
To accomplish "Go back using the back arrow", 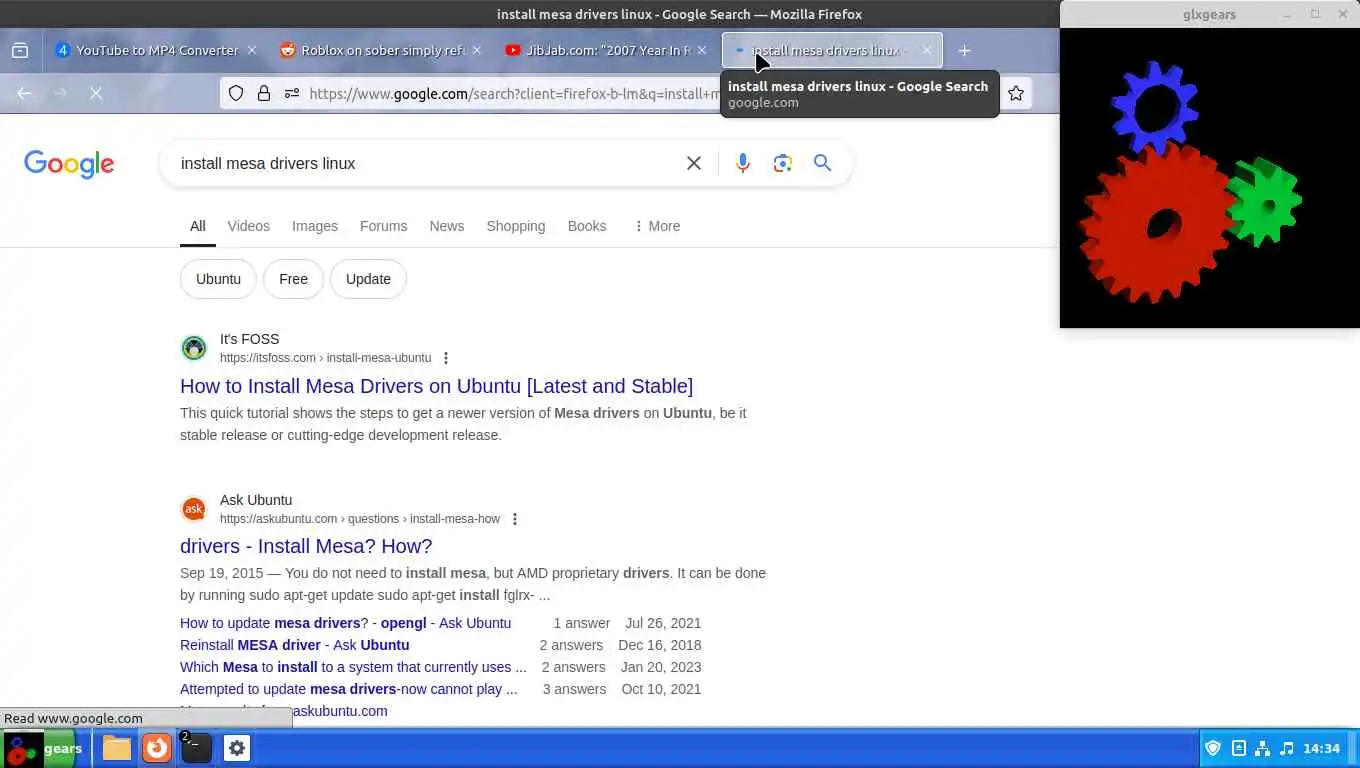I will (x=24, y=93).
